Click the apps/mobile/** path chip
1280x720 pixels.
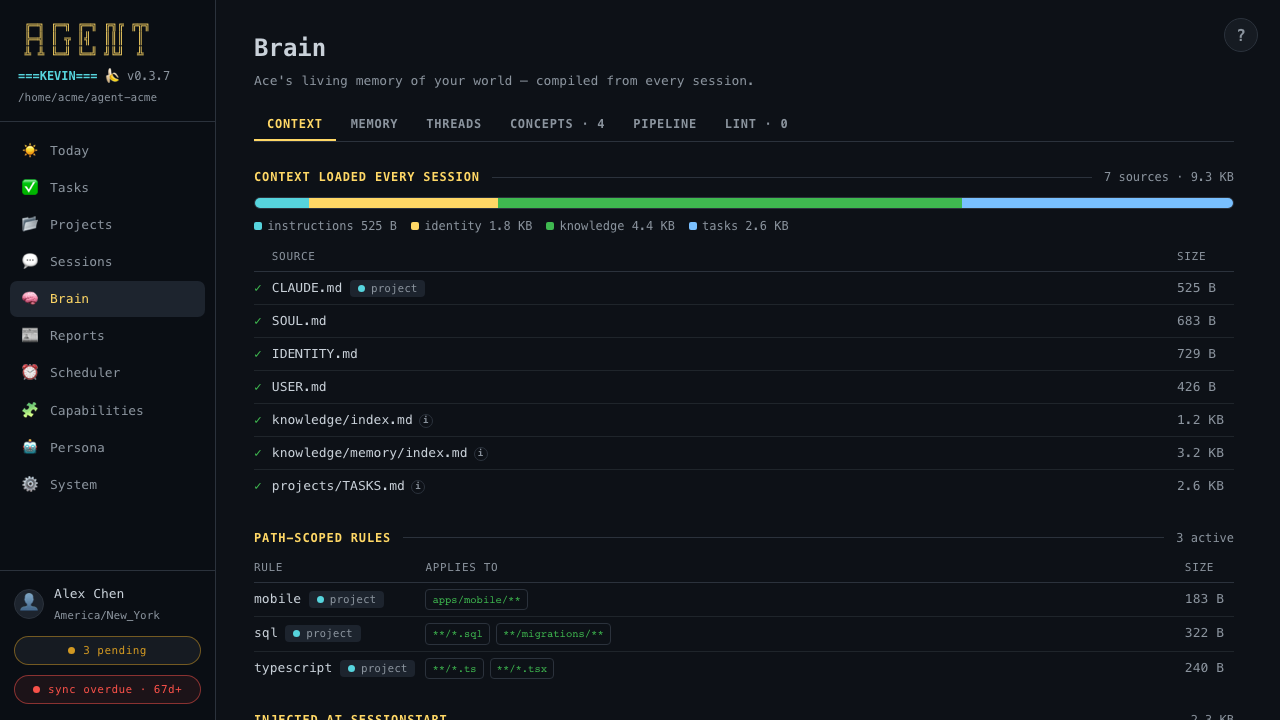476,600
